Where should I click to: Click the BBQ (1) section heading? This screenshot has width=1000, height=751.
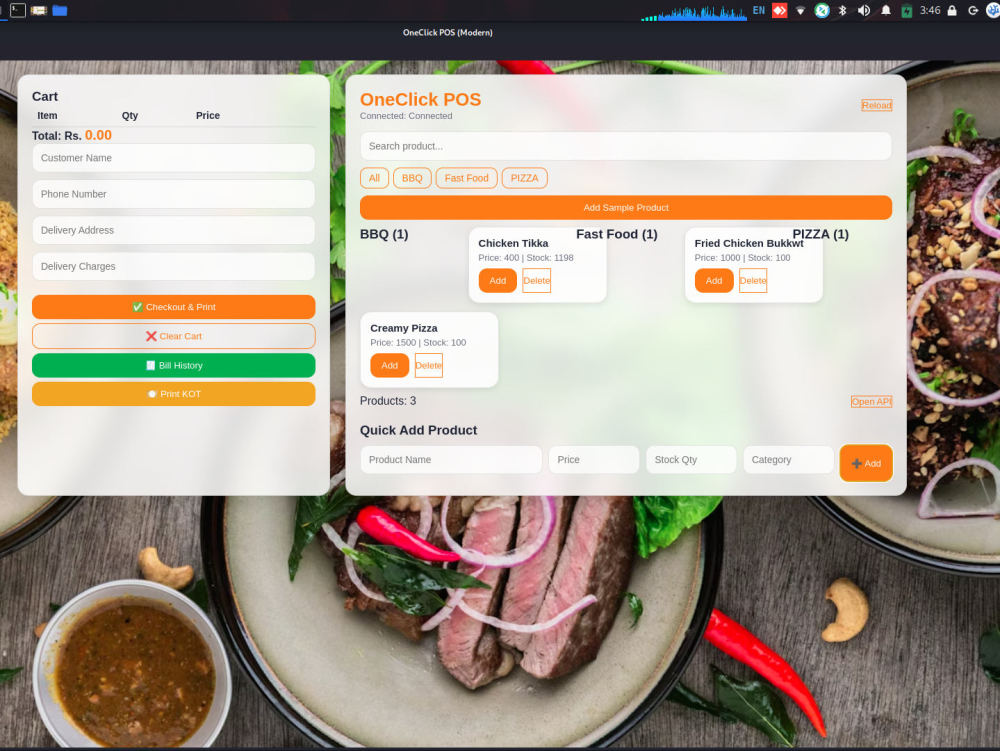(x=384, y=234)
